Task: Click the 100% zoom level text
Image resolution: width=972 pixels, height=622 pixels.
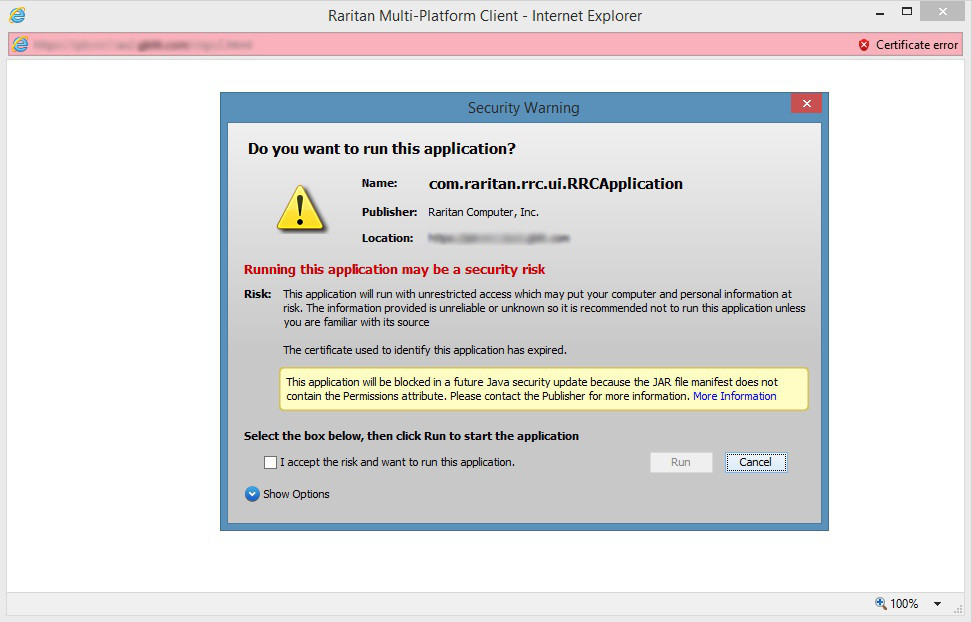Action: coord(904,603)
